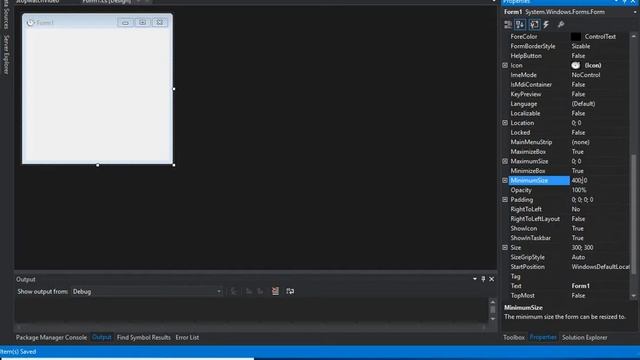Select Language (Default) value
The width and height of the screenshot is (640, 360).
583,104
